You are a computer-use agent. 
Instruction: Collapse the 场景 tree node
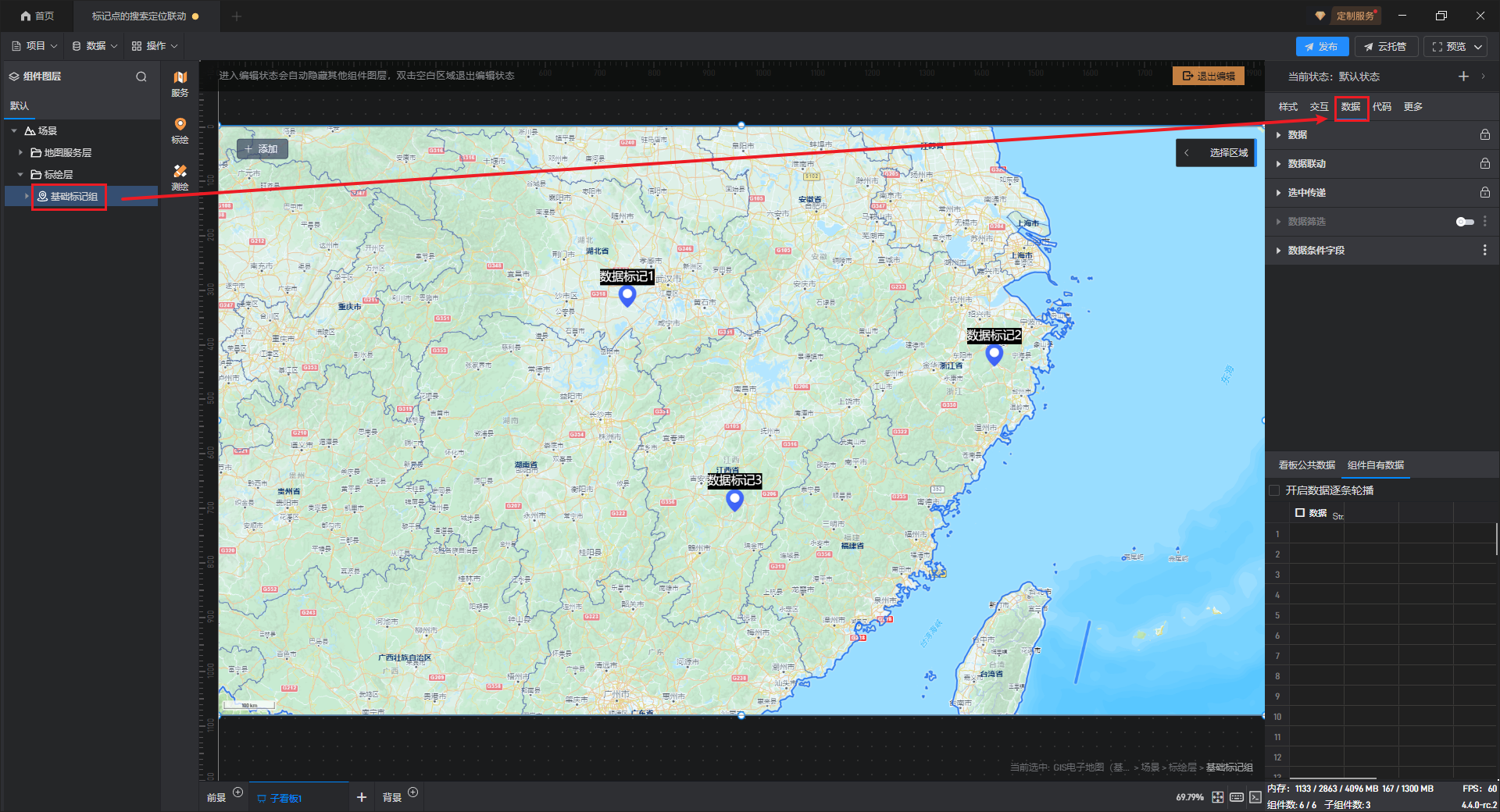click(14, 131)
